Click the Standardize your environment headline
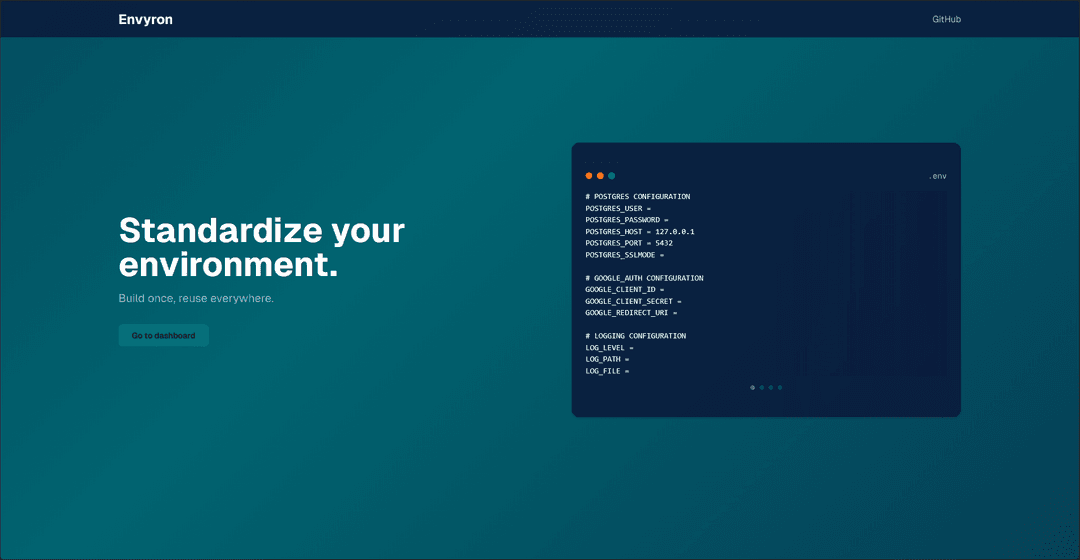The height and width of the screenshot is (560, 1080). pos(261,247)
